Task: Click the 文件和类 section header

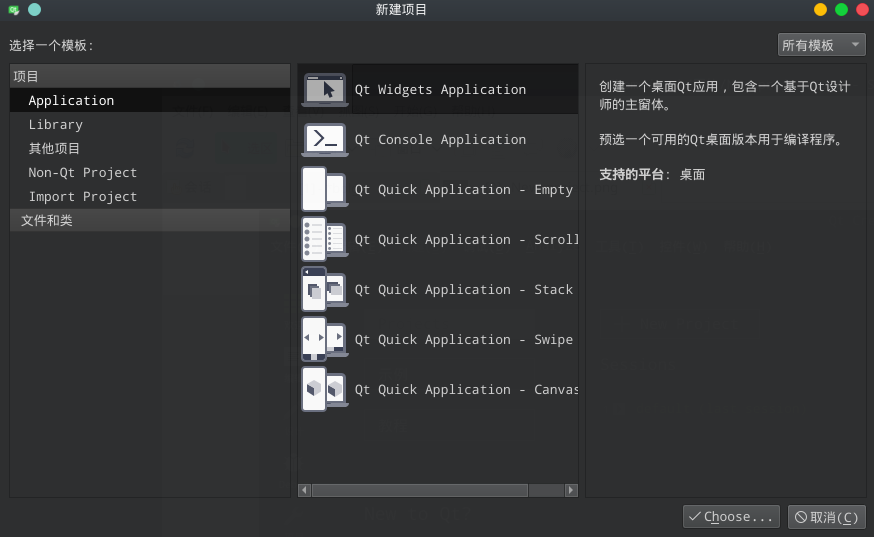Action: [x=46, y=221]
